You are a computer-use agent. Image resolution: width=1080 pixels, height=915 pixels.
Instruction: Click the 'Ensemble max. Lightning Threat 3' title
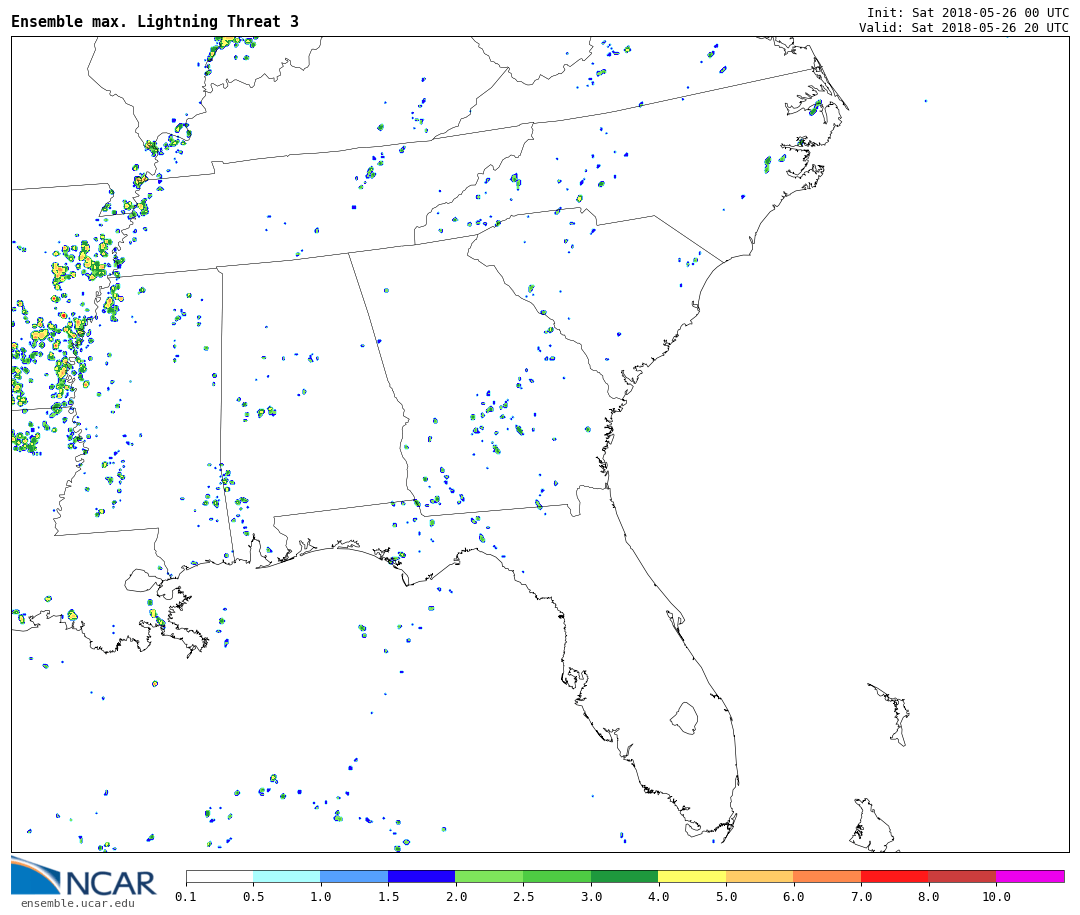[155, 22]
